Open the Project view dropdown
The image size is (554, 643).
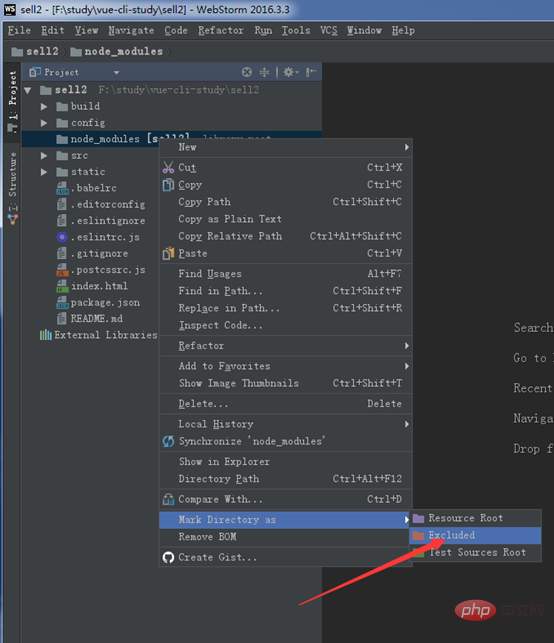pos(116,73)
